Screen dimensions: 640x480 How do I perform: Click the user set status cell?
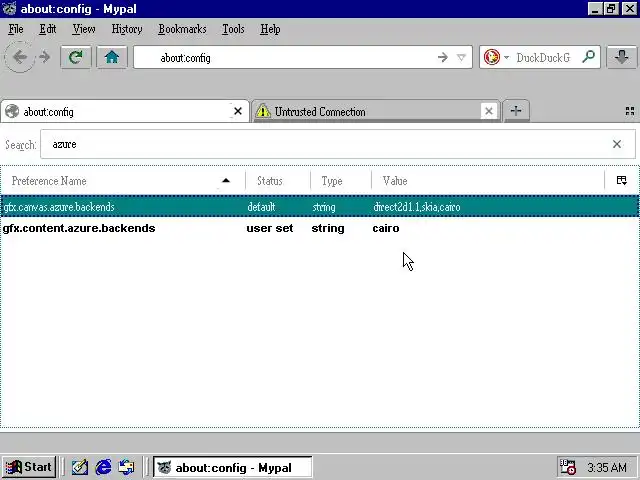click(270, 228)
